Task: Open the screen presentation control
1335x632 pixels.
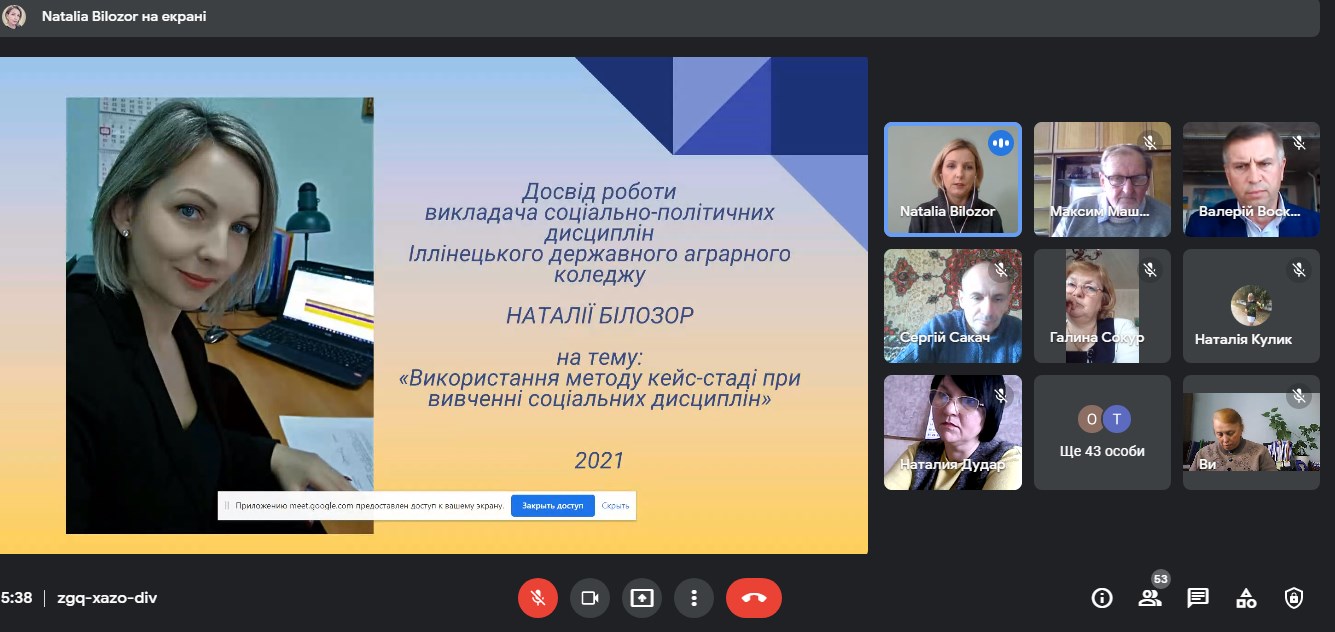Action: (x=642, y=597)
